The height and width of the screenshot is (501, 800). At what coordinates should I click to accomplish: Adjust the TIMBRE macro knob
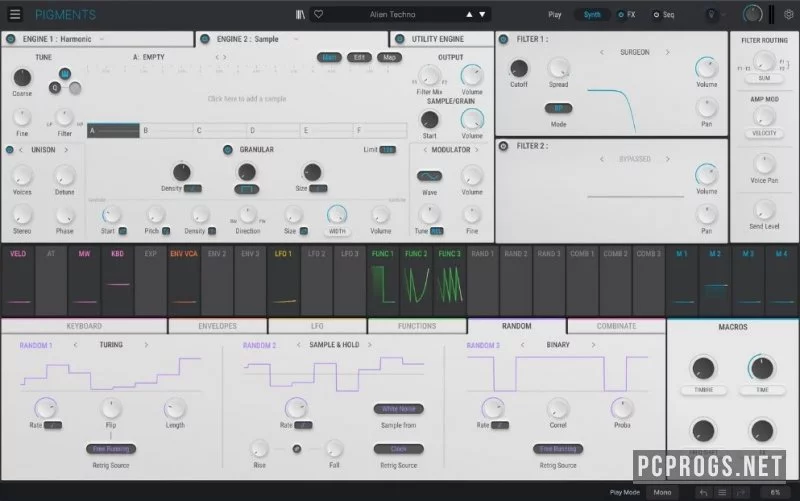pyautogui.click(x=703, y=368)
